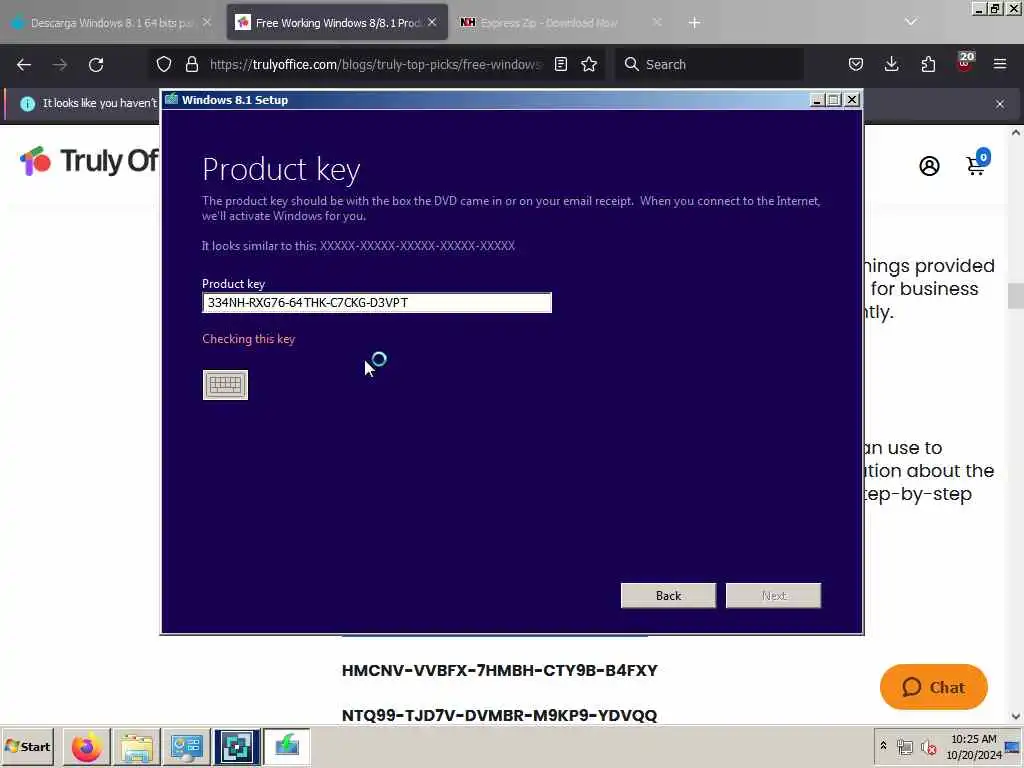Close the Express Zip tab
Viewport: 1024px width, 768px height.
[657, 22]
